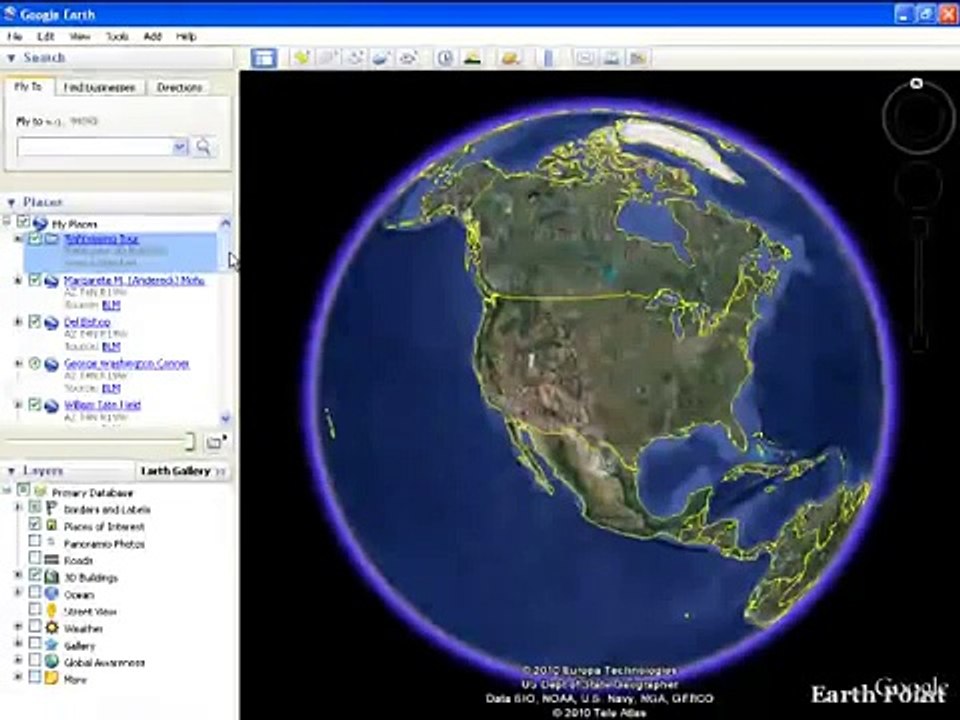Open the ruler measuring tool
The width and height of the screenshot is (960, 720).
pos(548,58)
